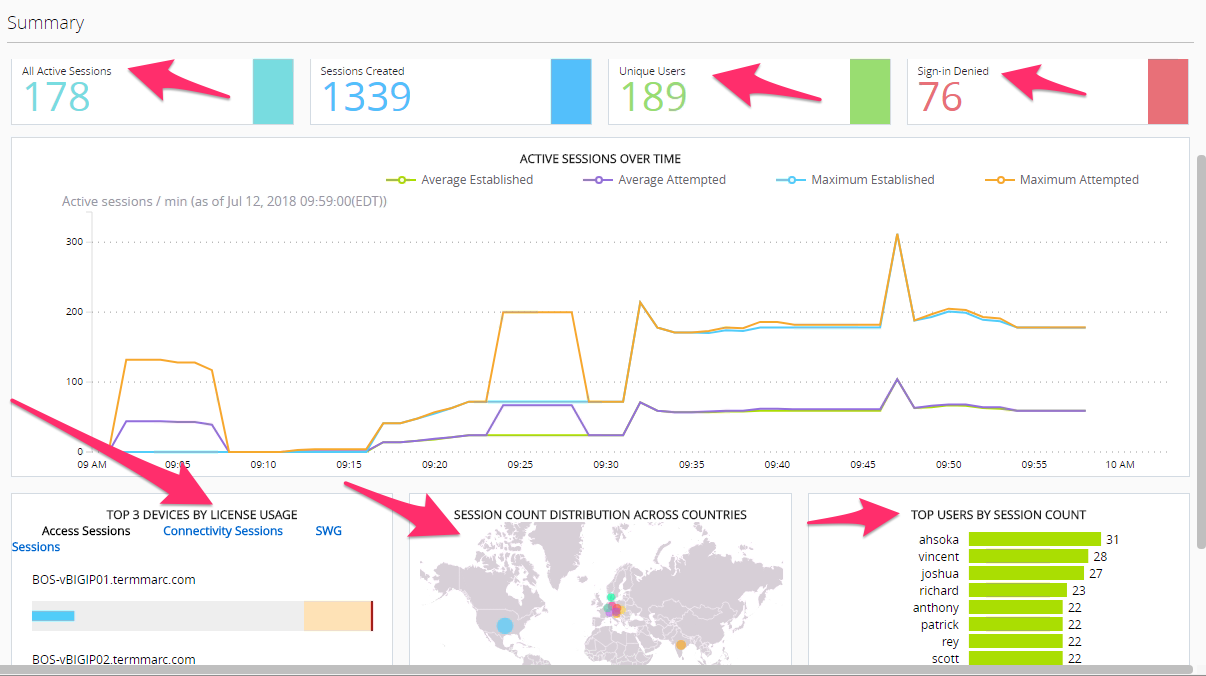This screenshot has height=676, width=1206.
Task: Toggle the Average Established legend series
Action: click(x=460, y=180)
